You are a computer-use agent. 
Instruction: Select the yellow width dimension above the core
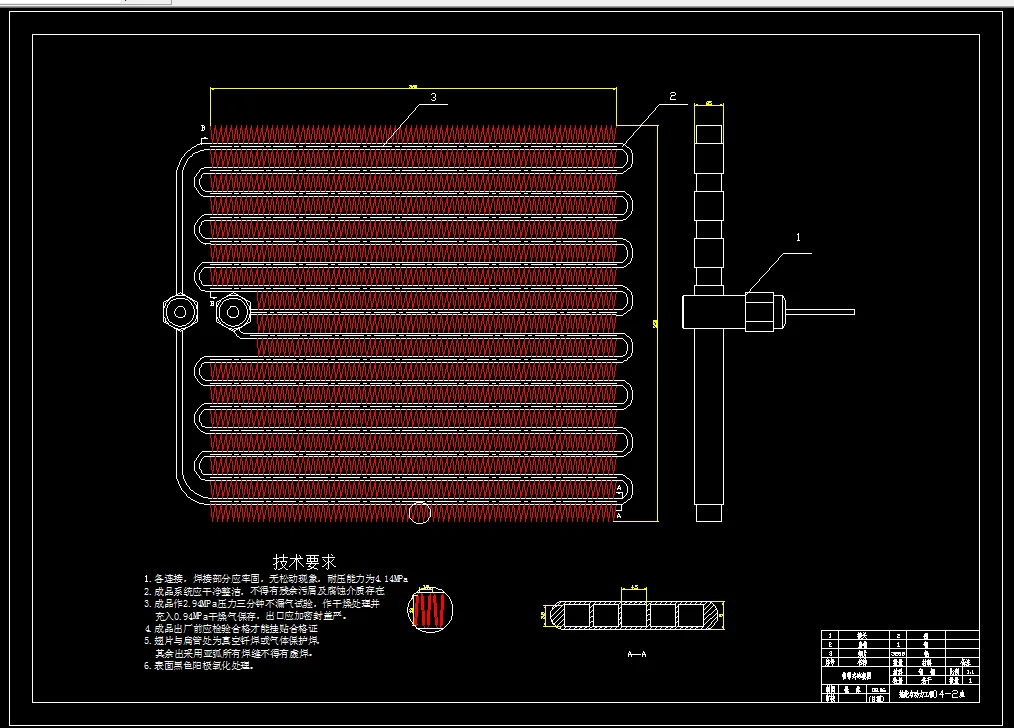point(413,88)
